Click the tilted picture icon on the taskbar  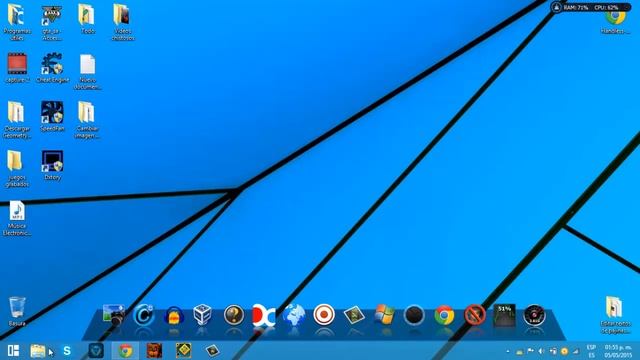tap(212, 351)
